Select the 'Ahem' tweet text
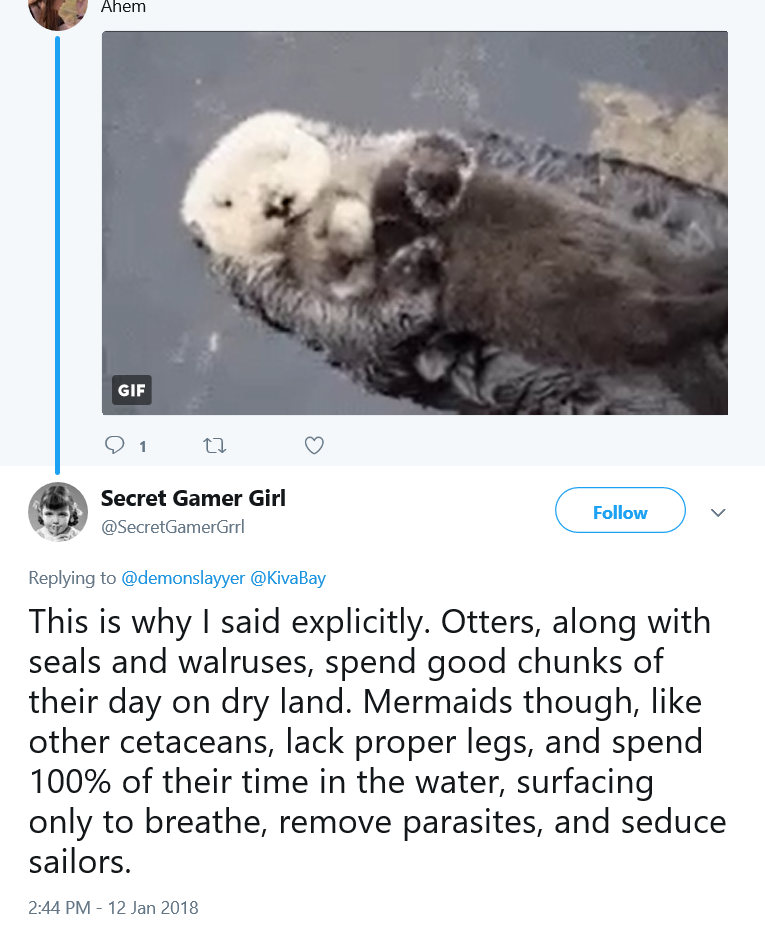This screenshot has height=929, width=765. (x=123, y=7)
